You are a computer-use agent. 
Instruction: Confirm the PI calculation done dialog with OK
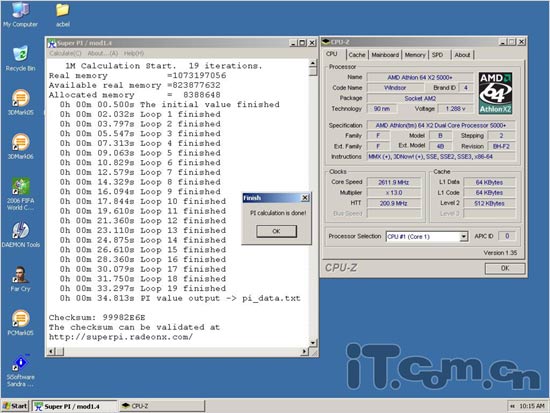[x=276, y=231]
